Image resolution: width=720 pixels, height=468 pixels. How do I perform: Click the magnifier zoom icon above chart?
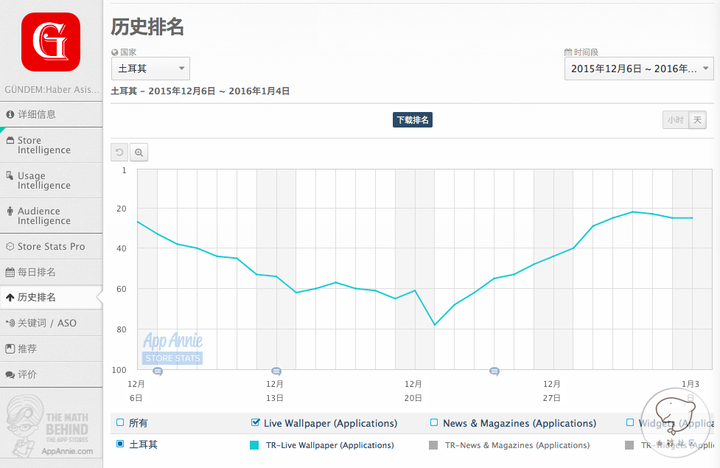[x=139, y=152]
